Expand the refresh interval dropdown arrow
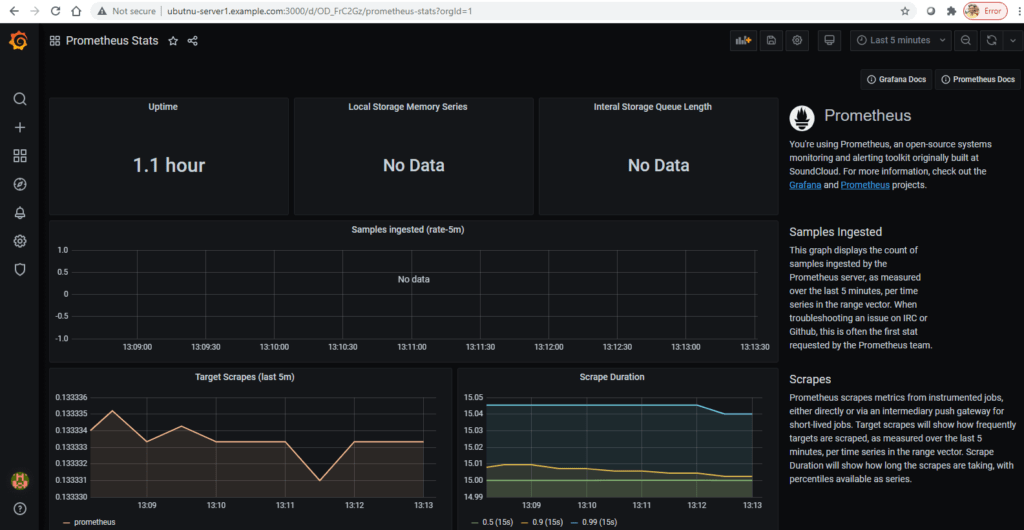 pos(1012,40)
